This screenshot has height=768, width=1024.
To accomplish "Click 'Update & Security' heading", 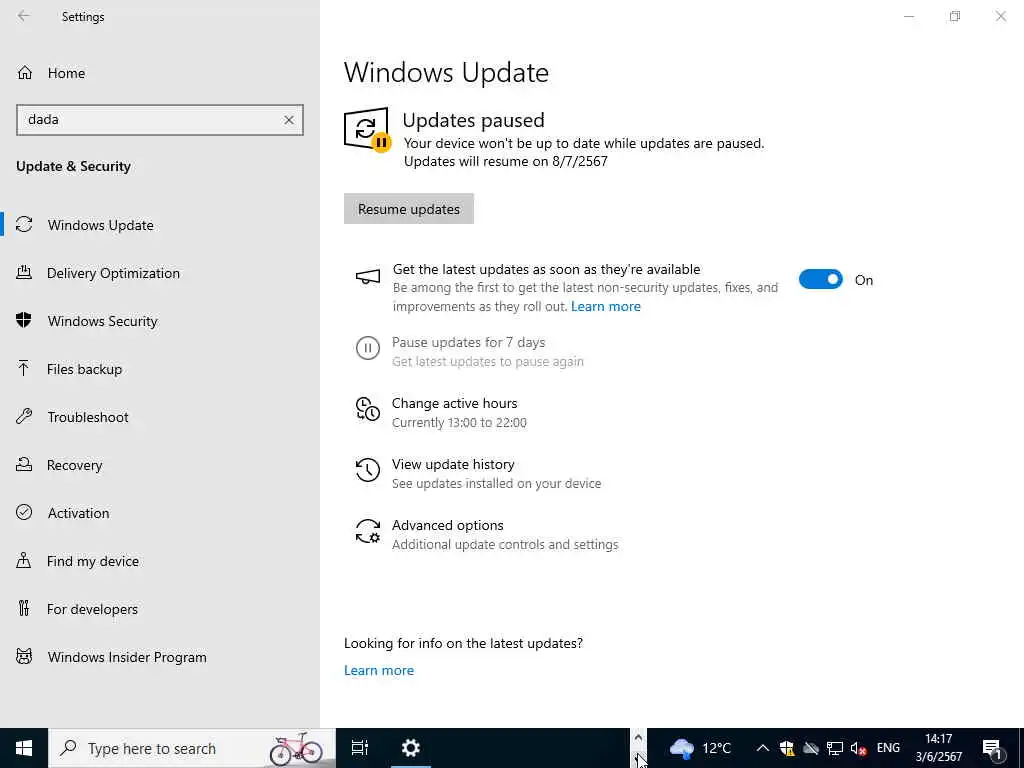I will click(x=73, y=167).
